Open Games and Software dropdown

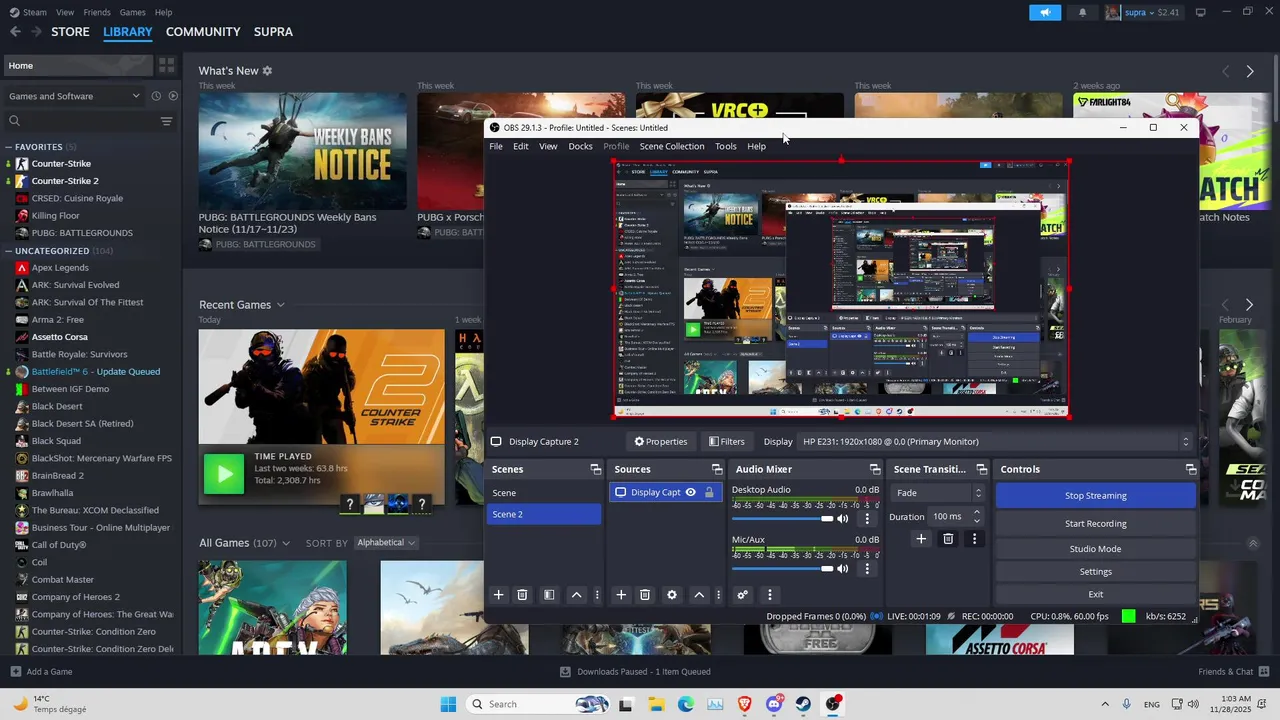74,96
